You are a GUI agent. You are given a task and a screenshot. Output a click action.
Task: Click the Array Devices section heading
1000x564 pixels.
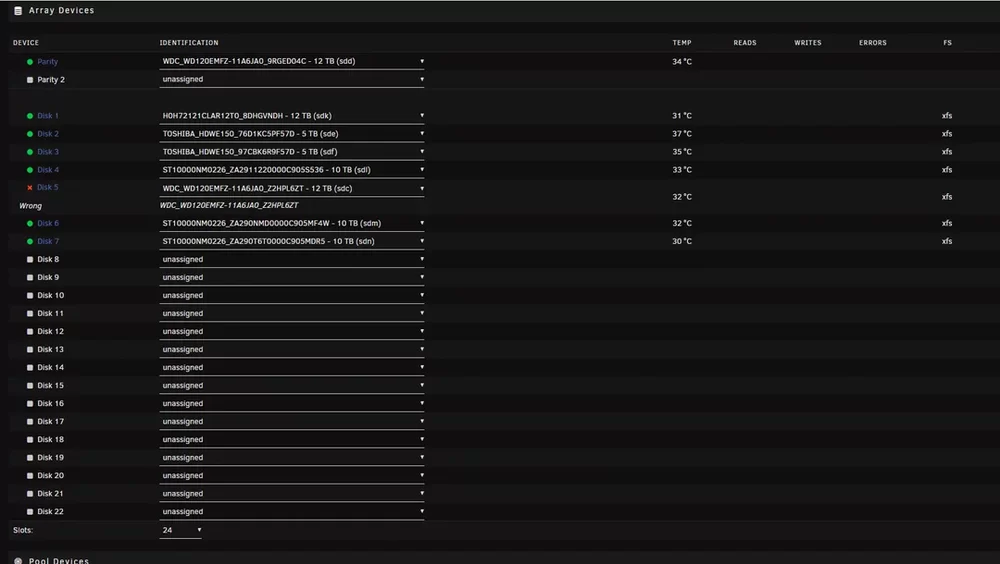61,11
